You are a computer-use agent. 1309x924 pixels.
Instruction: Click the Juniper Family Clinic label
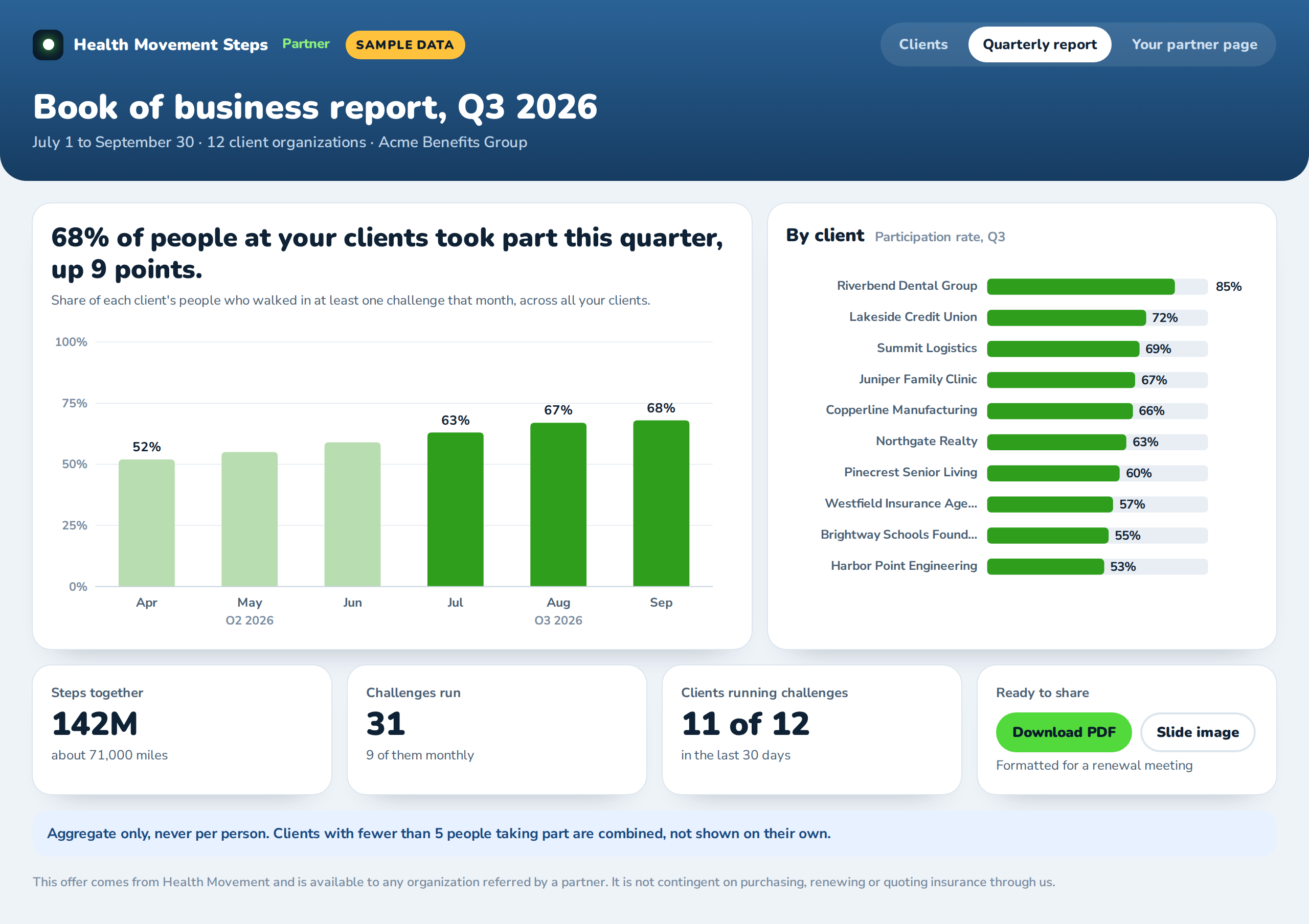[917, 379]
